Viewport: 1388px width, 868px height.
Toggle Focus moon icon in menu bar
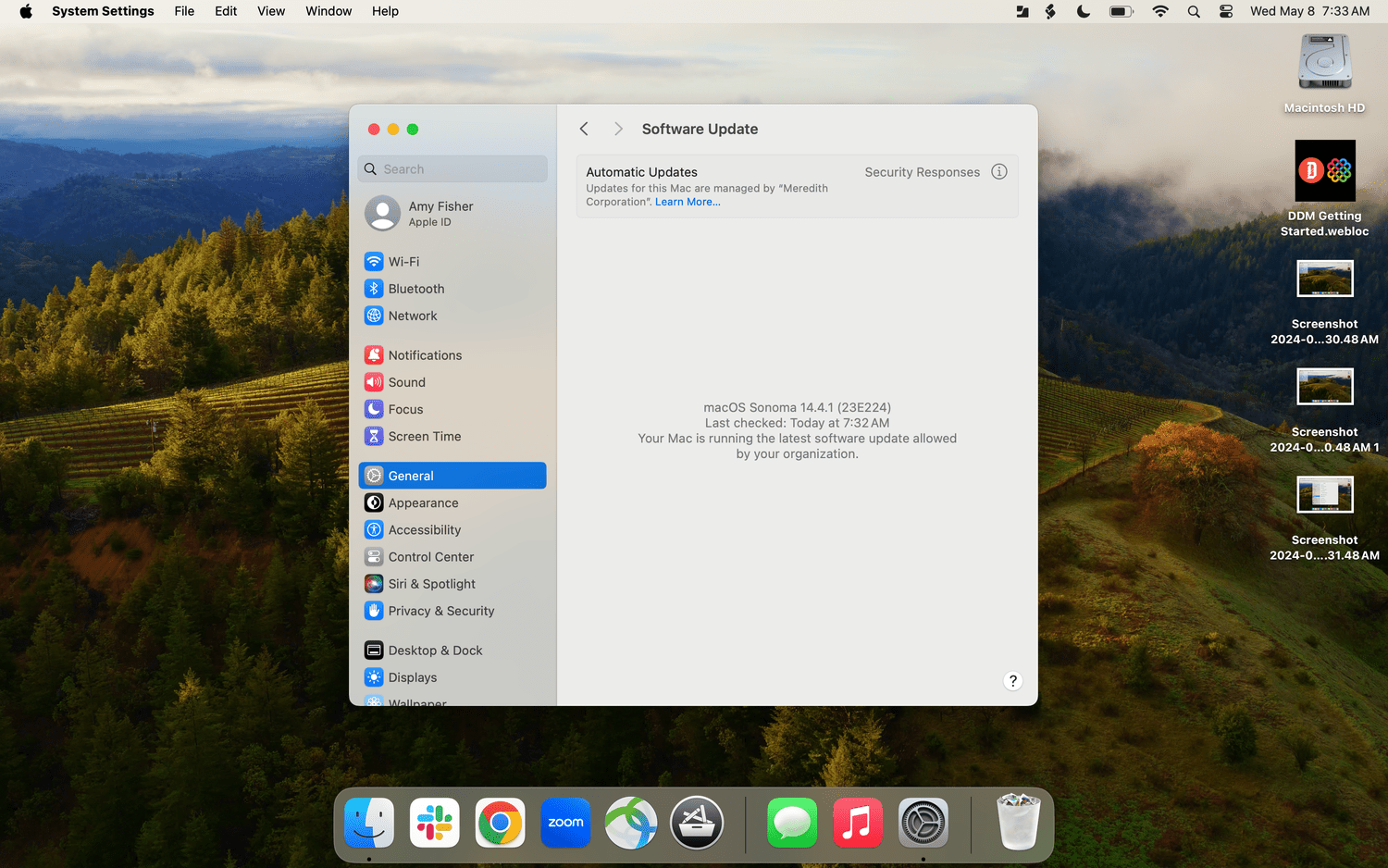pyautogui.click(x=1083, y=11)
